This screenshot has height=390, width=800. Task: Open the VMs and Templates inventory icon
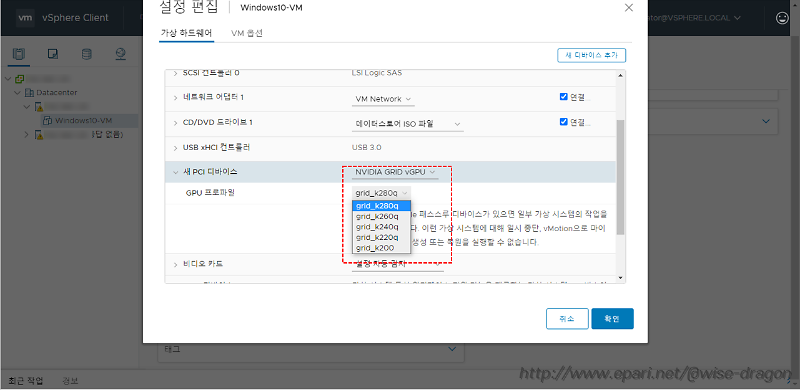53,54
